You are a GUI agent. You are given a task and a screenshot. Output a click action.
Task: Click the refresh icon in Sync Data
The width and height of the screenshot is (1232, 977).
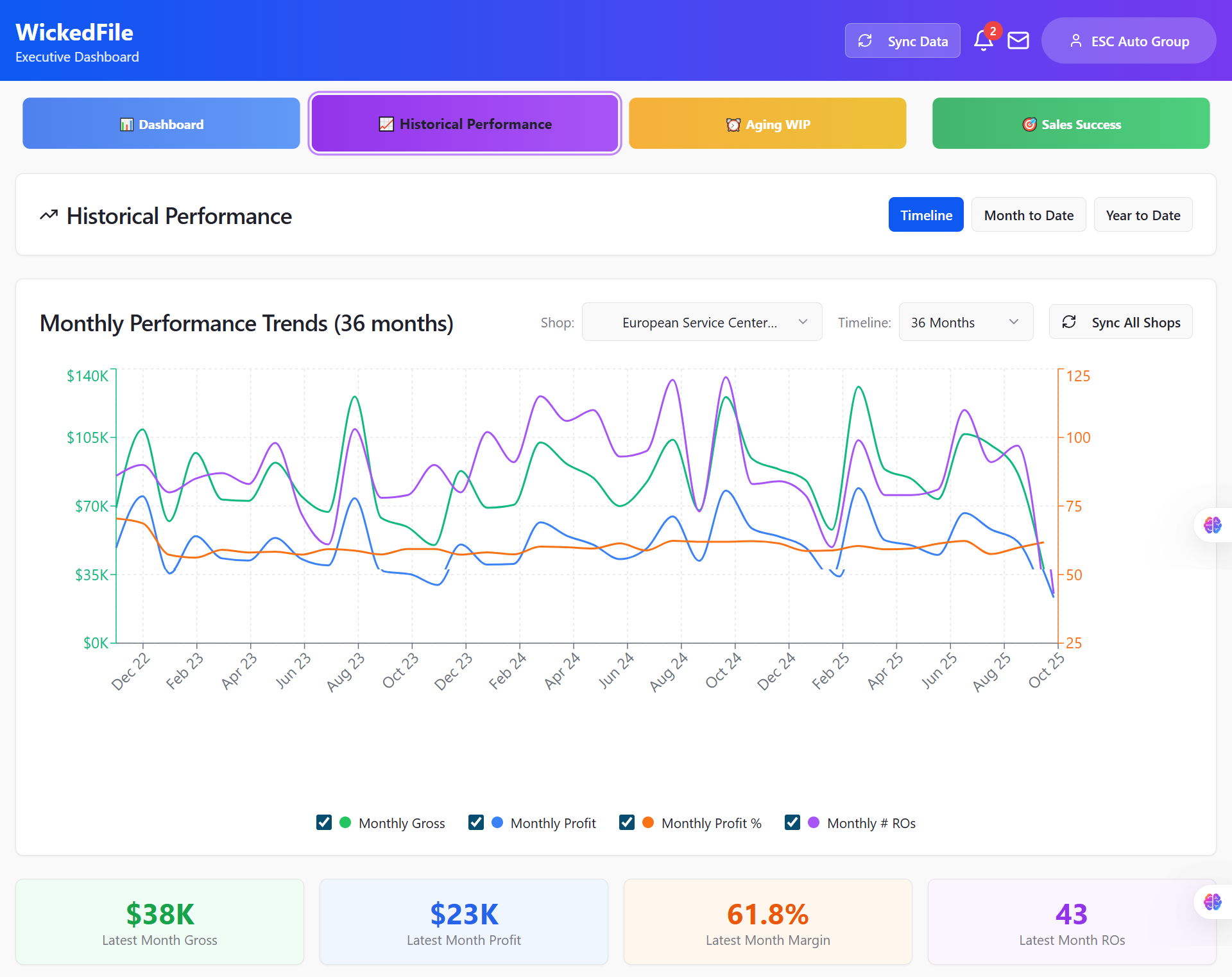point(865,41)
